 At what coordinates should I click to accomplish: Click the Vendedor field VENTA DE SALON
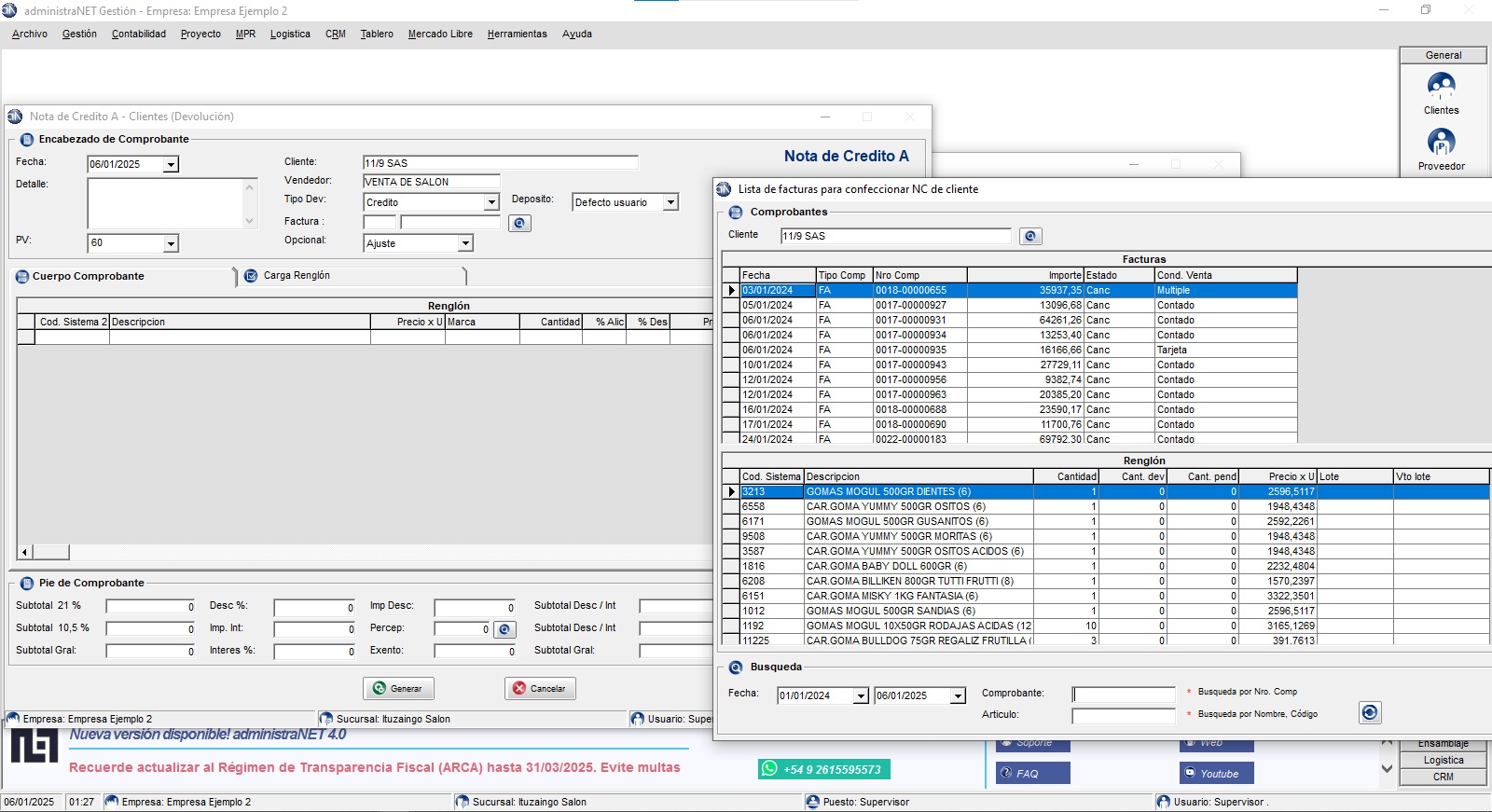pos(431,182)
